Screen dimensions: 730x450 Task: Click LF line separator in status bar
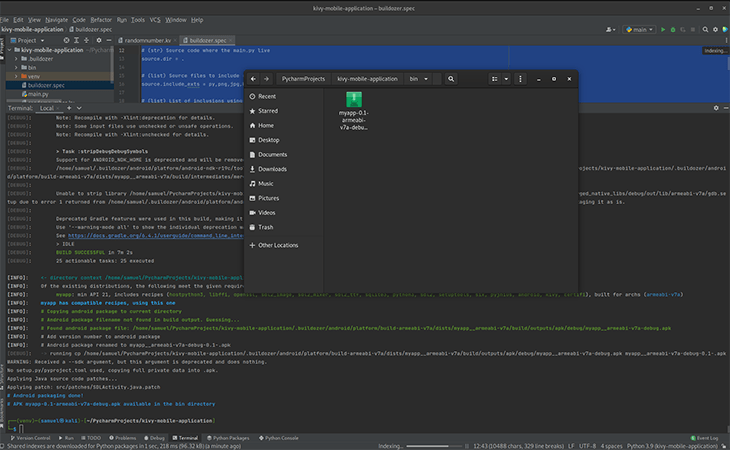coord(571,446)
